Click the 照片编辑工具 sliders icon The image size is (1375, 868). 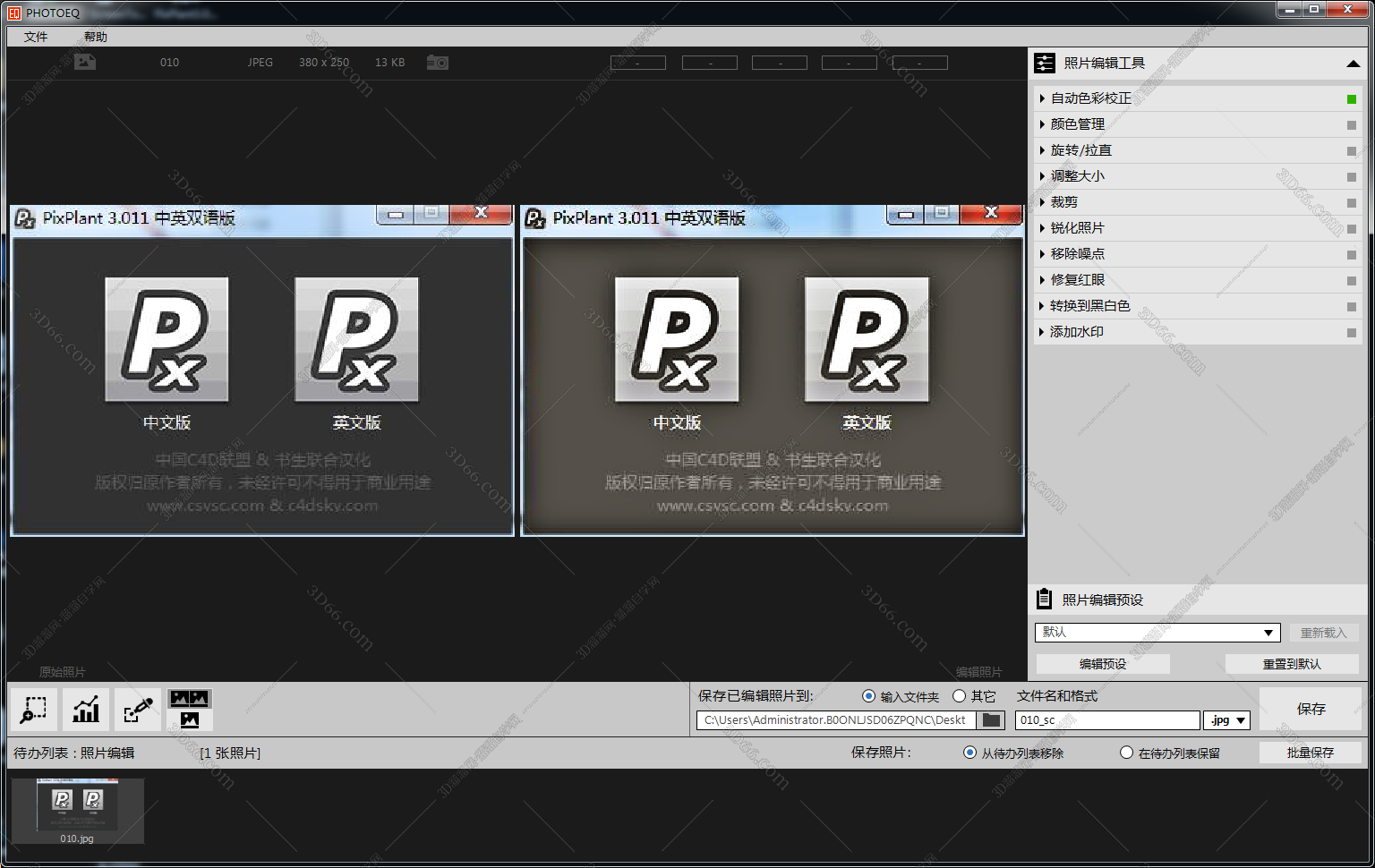point(1045,64)
